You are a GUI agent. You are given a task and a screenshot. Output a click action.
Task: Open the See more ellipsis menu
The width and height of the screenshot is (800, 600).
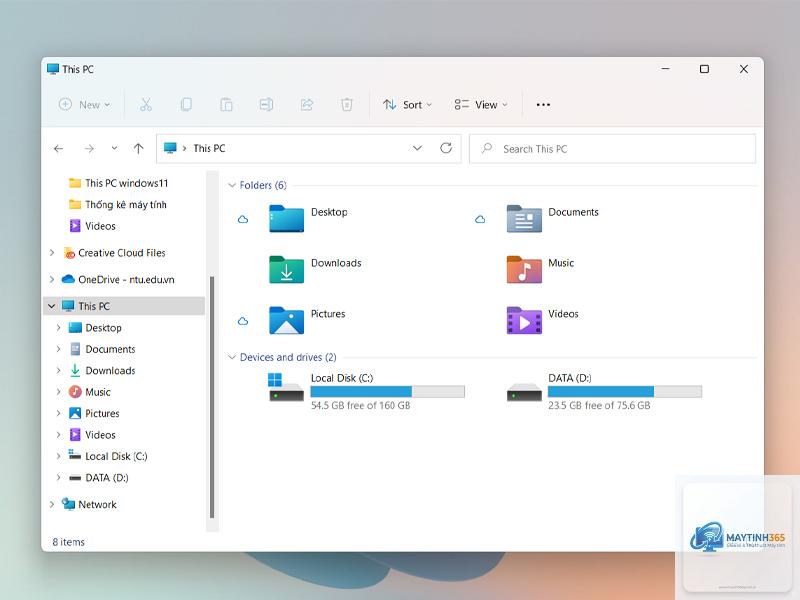coord(543,105)
